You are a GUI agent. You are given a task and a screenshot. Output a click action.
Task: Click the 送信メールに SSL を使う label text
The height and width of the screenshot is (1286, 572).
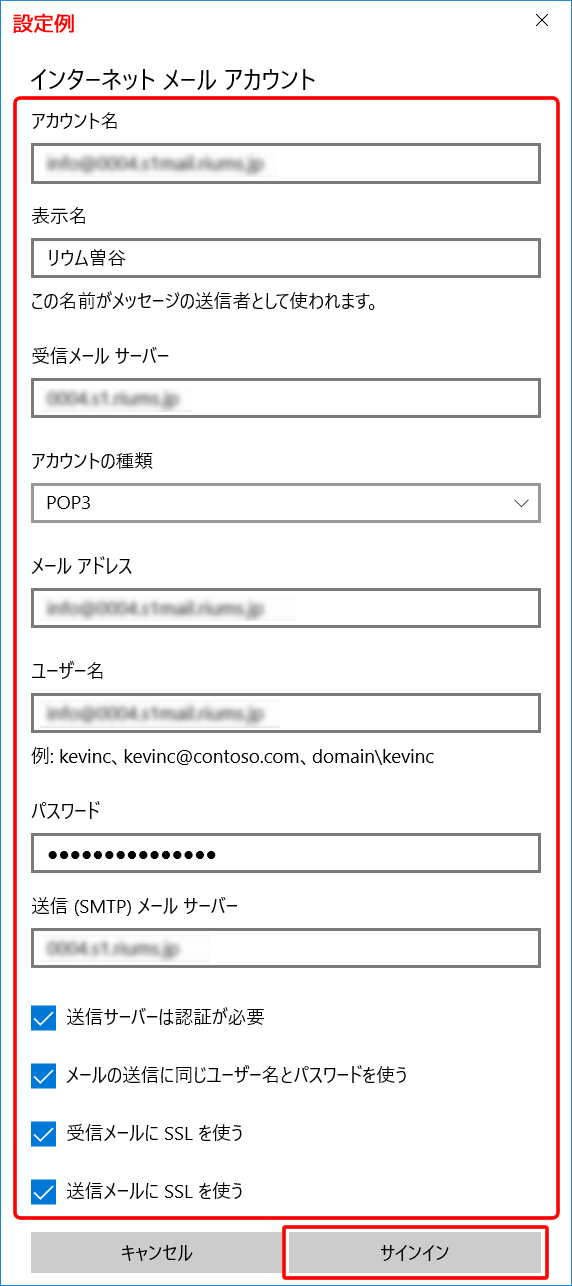point(155,1191)
